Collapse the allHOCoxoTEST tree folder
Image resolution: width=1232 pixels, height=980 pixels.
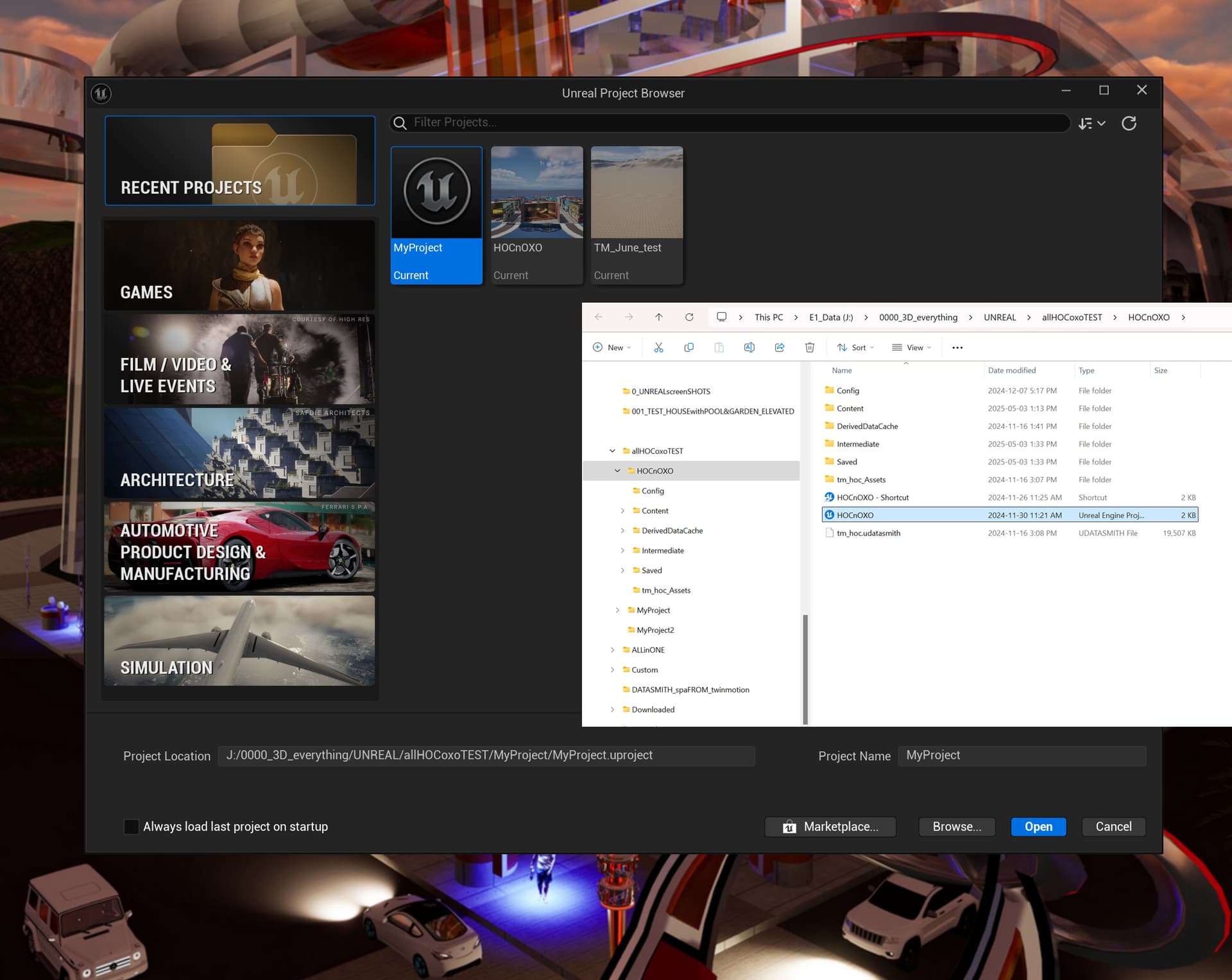coord(612,451)
